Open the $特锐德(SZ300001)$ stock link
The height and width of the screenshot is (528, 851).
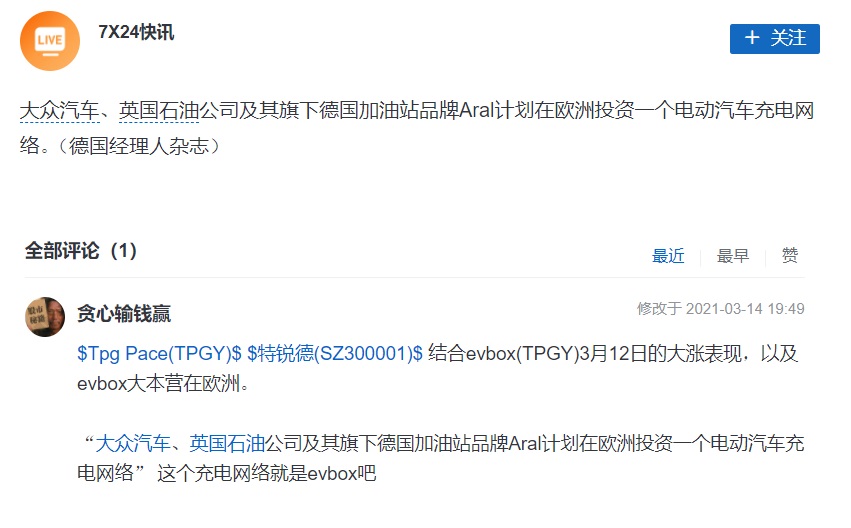pos(335,354)
